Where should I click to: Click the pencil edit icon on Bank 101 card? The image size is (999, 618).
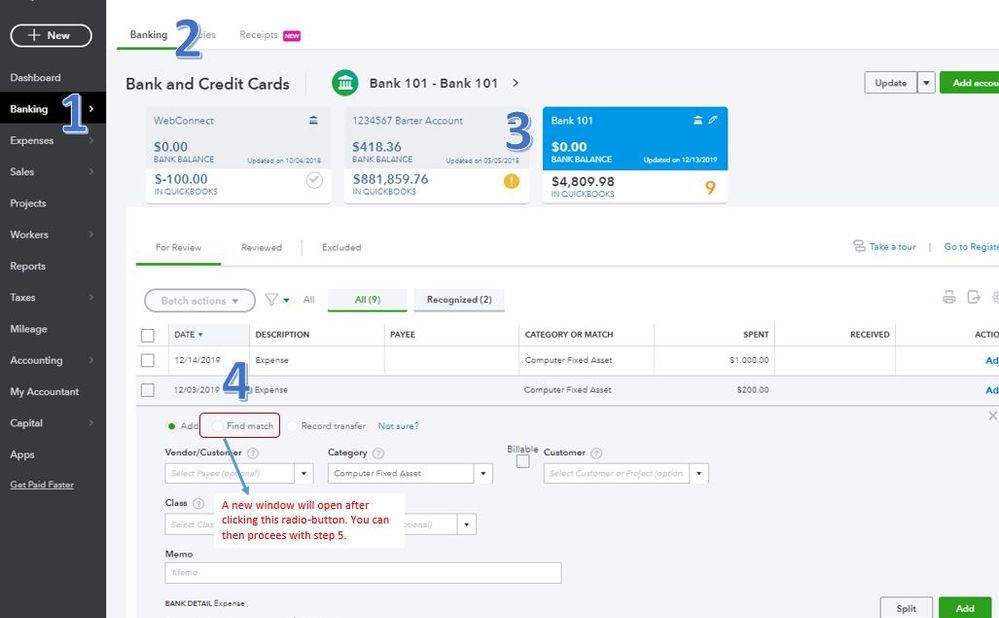713,120
